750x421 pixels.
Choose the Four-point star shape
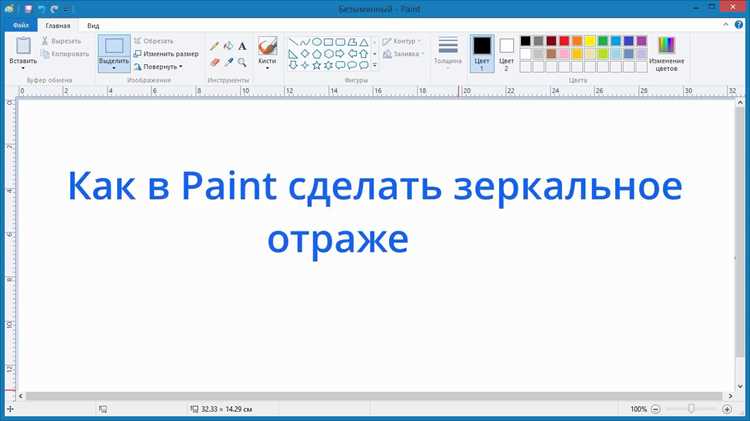click(305, 65)
